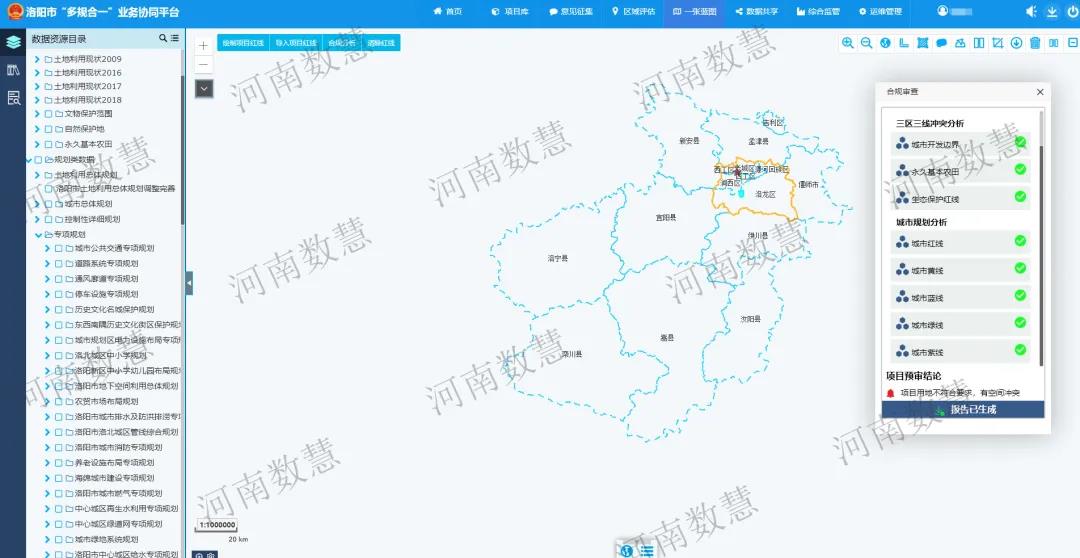Expand the 土地利用现状2009 folder

(38, 59)
